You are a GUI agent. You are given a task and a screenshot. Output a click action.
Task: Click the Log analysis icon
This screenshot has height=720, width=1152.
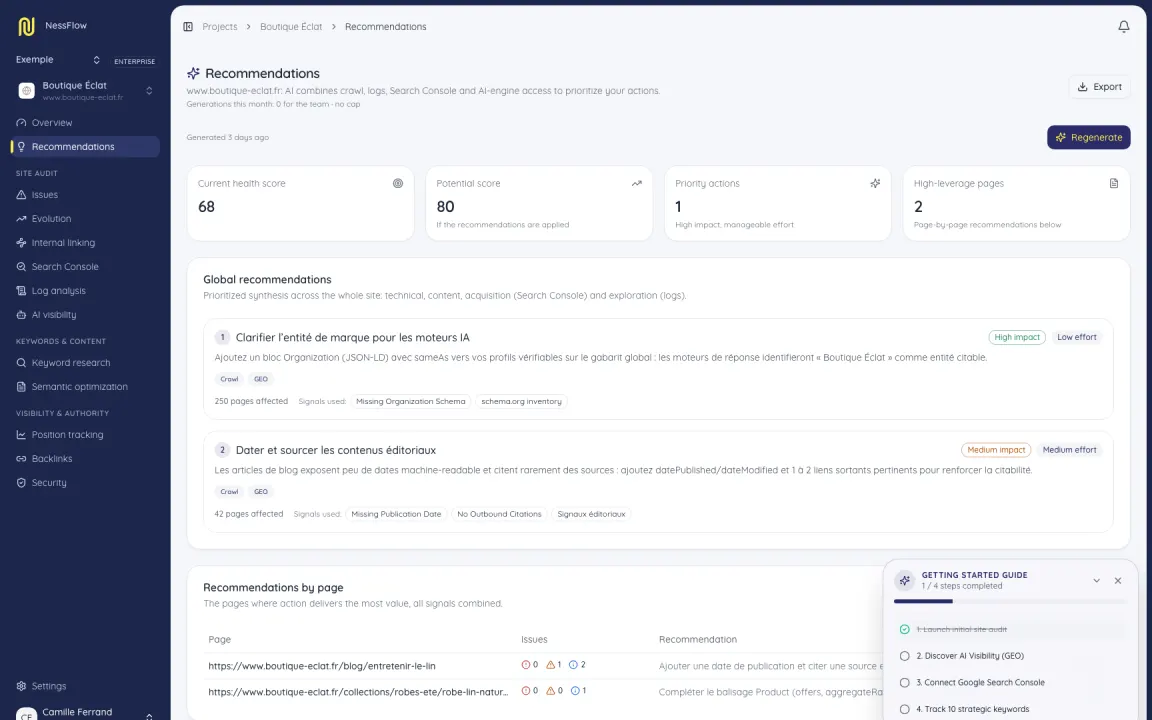(x=21, y=291)
